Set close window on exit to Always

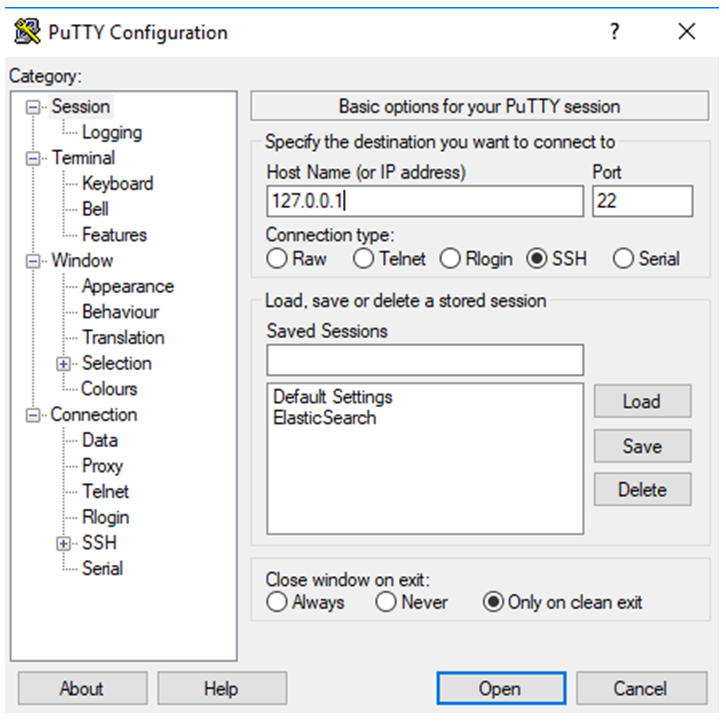[277, 602]
